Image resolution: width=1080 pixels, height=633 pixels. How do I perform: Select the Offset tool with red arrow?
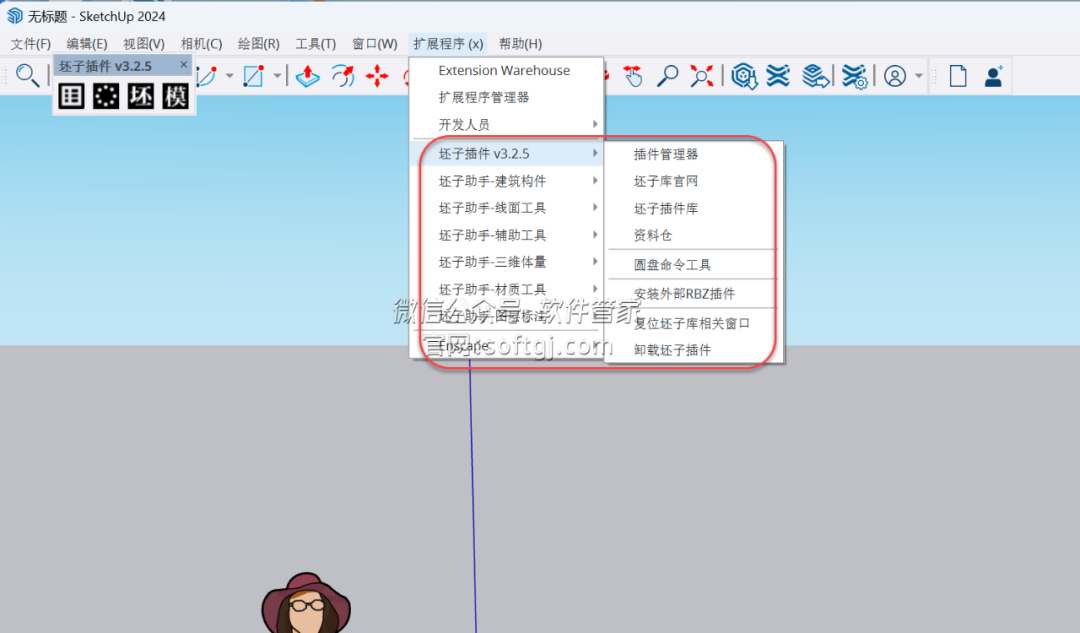[x=342, y=76]
